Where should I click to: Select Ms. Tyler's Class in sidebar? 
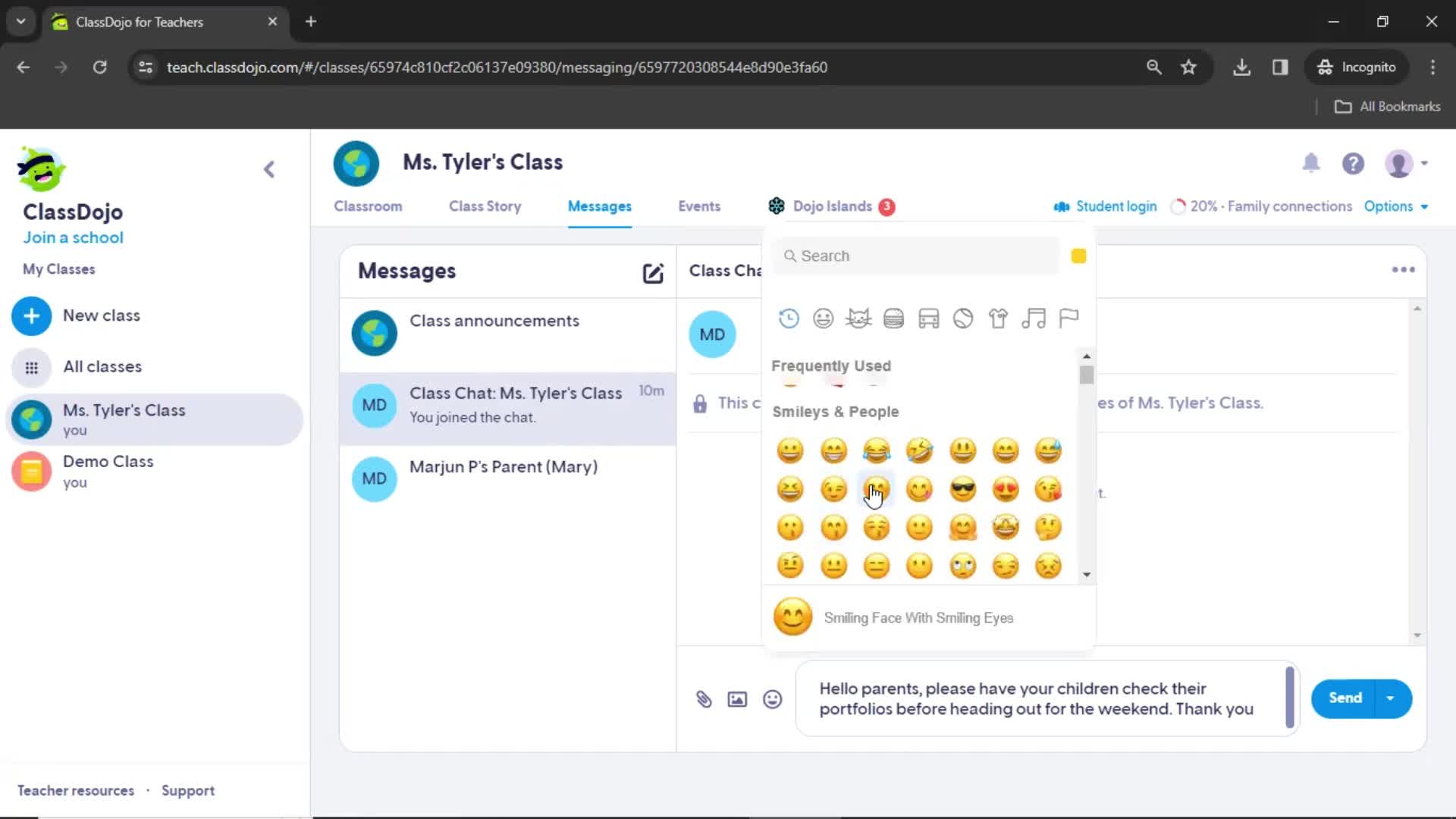[155, 419]
